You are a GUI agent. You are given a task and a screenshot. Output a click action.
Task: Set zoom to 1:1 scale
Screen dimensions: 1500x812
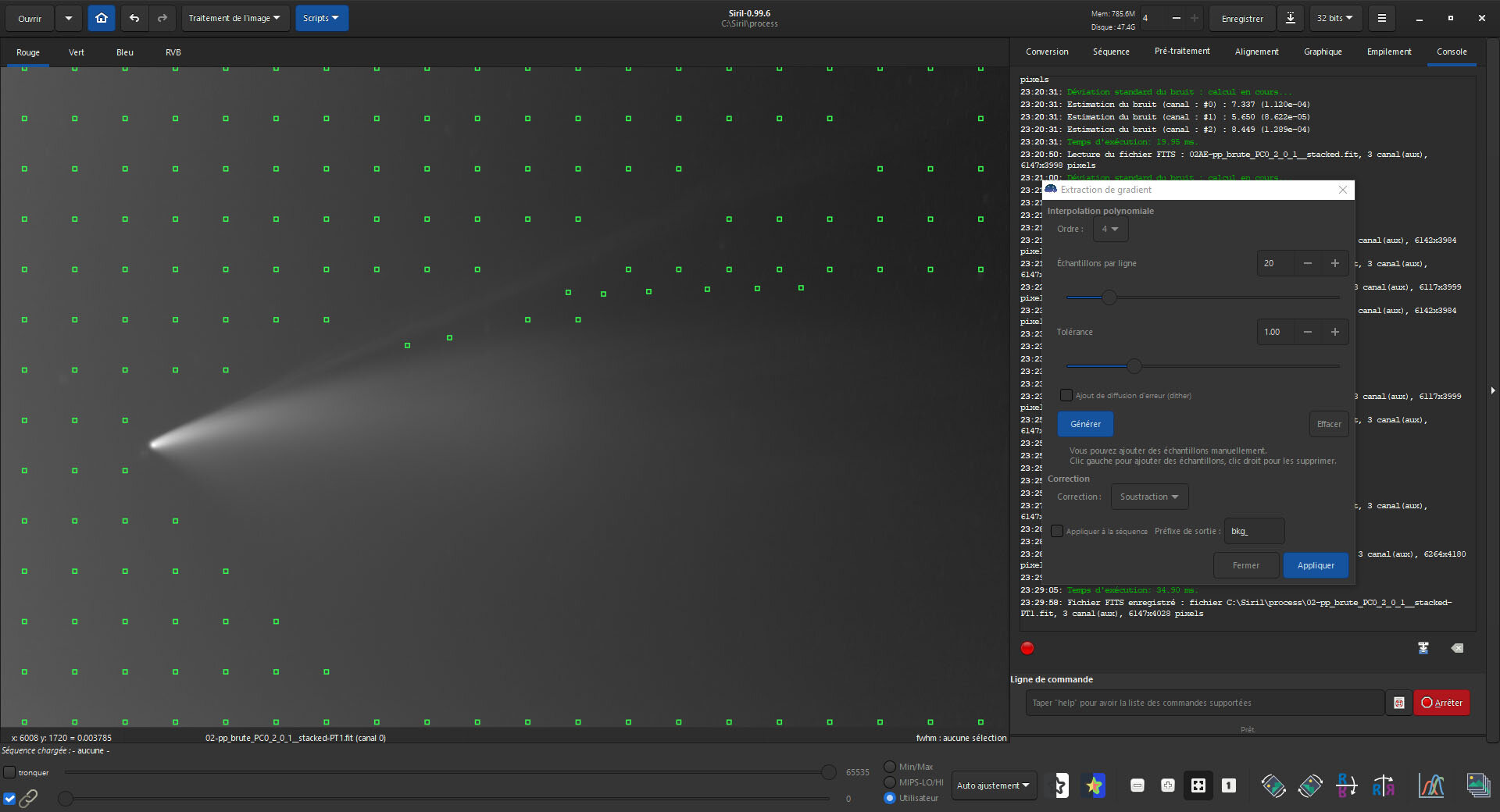point(1229,785)
